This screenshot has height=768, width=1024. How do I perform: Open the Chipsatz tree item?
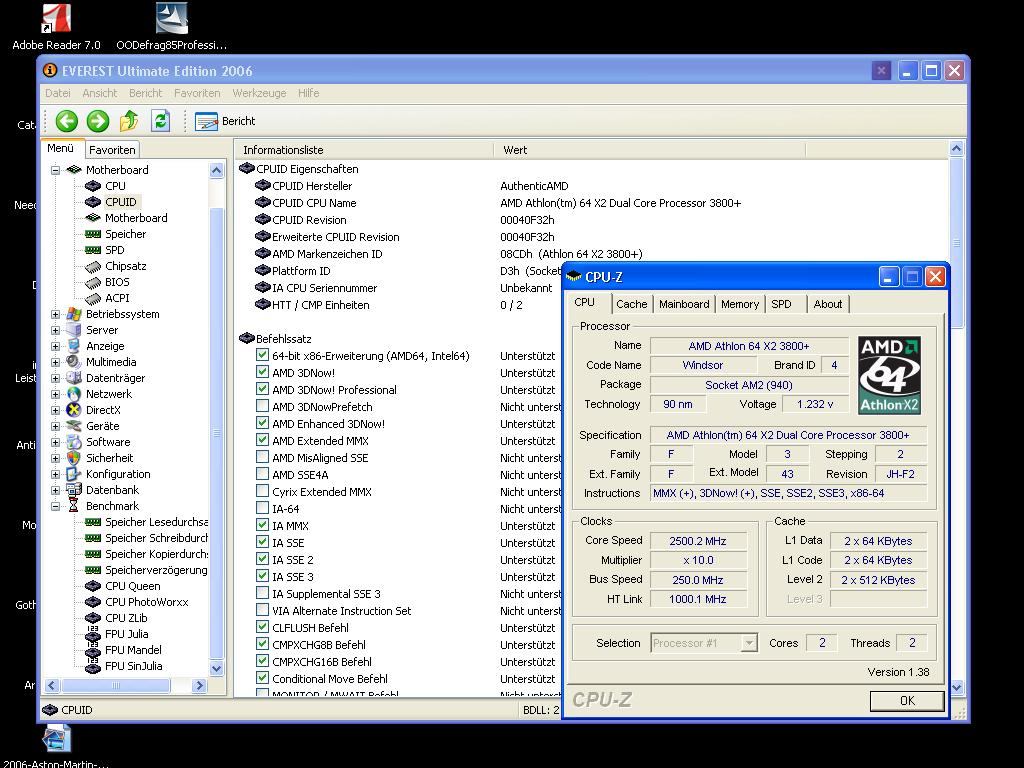[125, 266]
